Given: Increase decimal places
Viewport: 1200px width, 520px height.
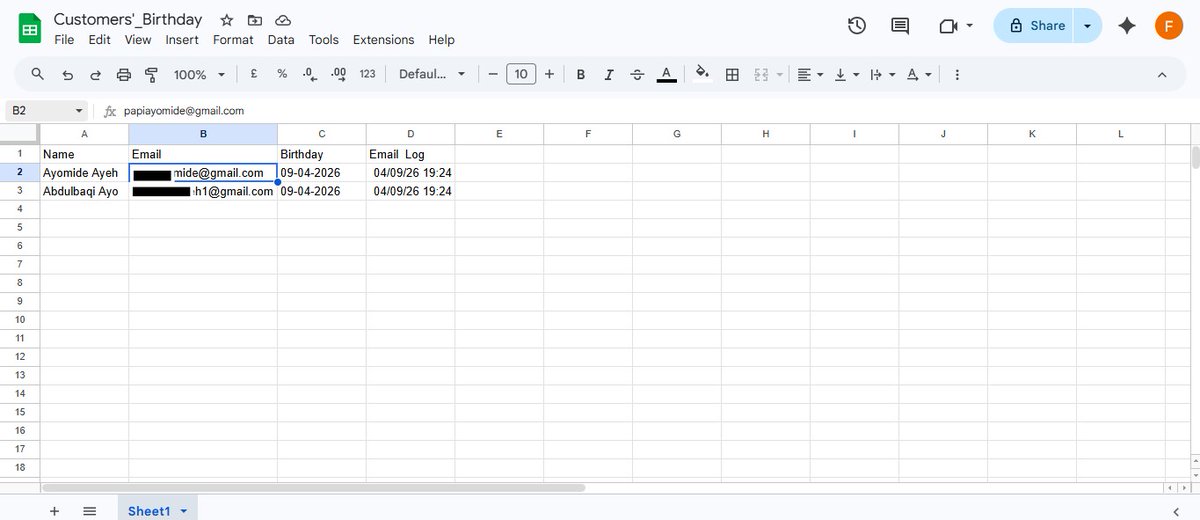Looking at the screenshot, I should pos(338,74).
